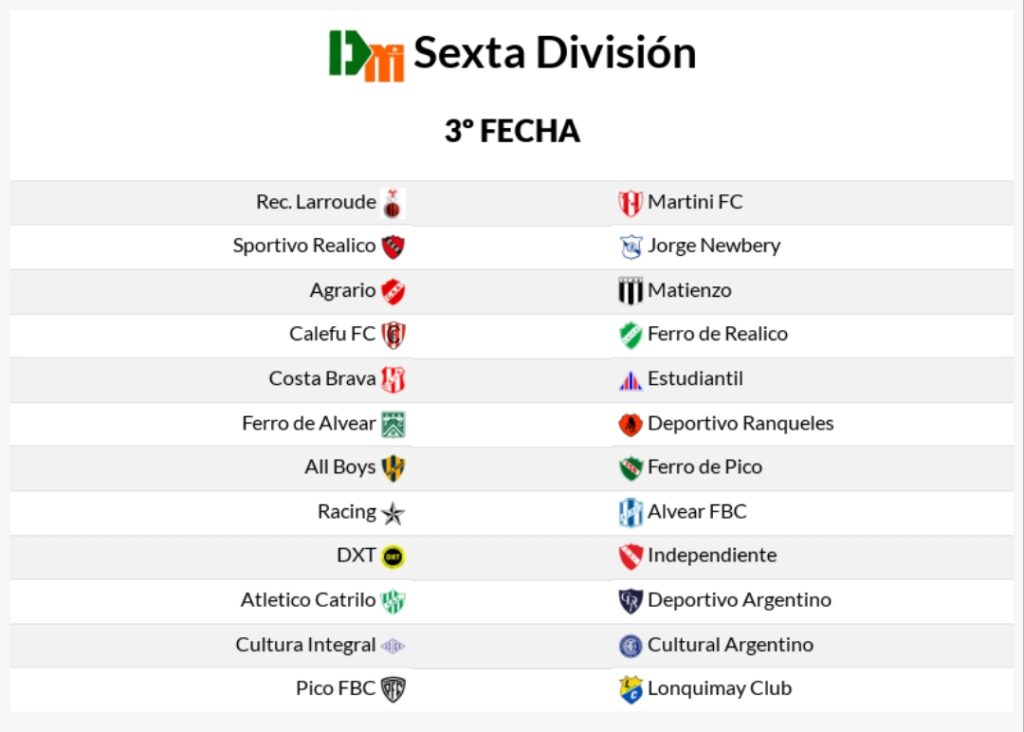The height and width of the screenshot is (732, 1024).
Task: Click the Ferro de Realico green crest
Action: [630, 335]
